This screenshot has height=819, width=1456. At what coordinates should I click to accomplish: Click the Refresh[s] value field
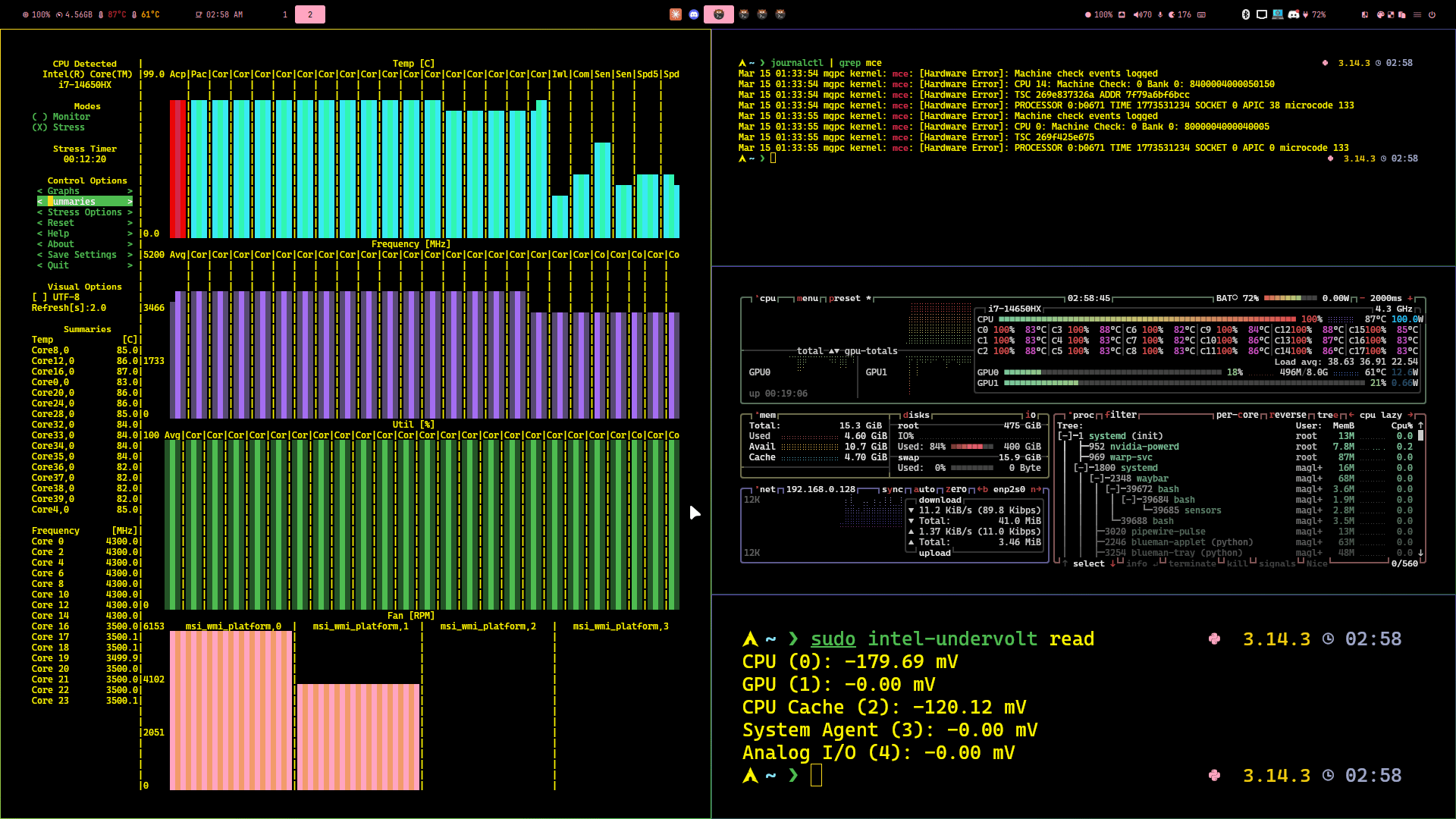click(99, 308)
